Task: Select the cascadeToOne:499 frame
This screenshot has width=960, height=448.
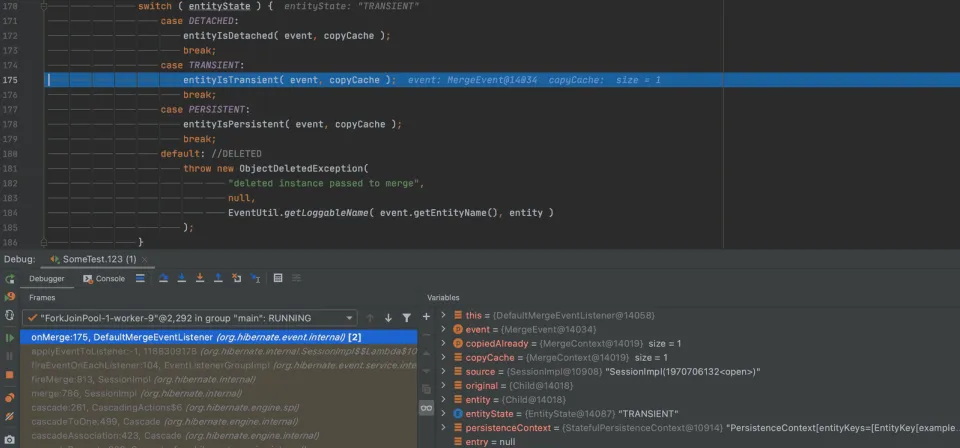Action: [219, 422]
